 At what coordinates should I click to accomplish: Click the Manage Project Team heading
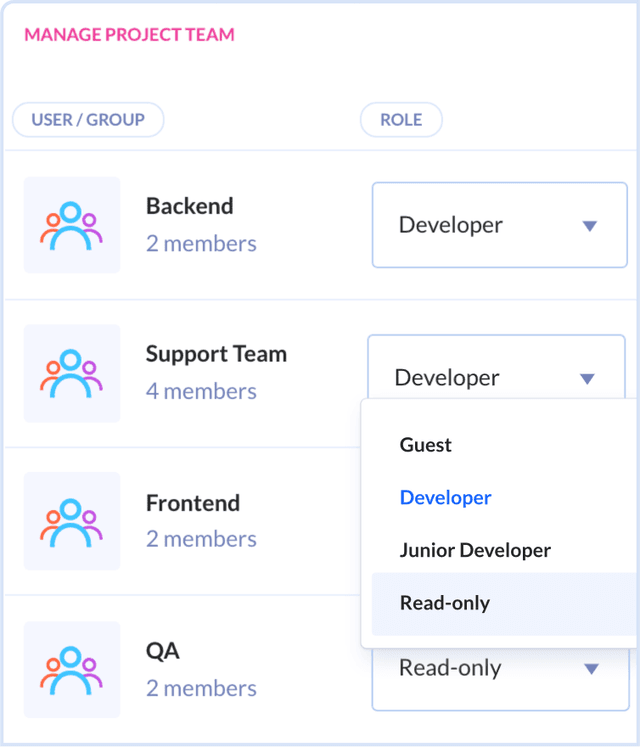click(x=129, y=35)
